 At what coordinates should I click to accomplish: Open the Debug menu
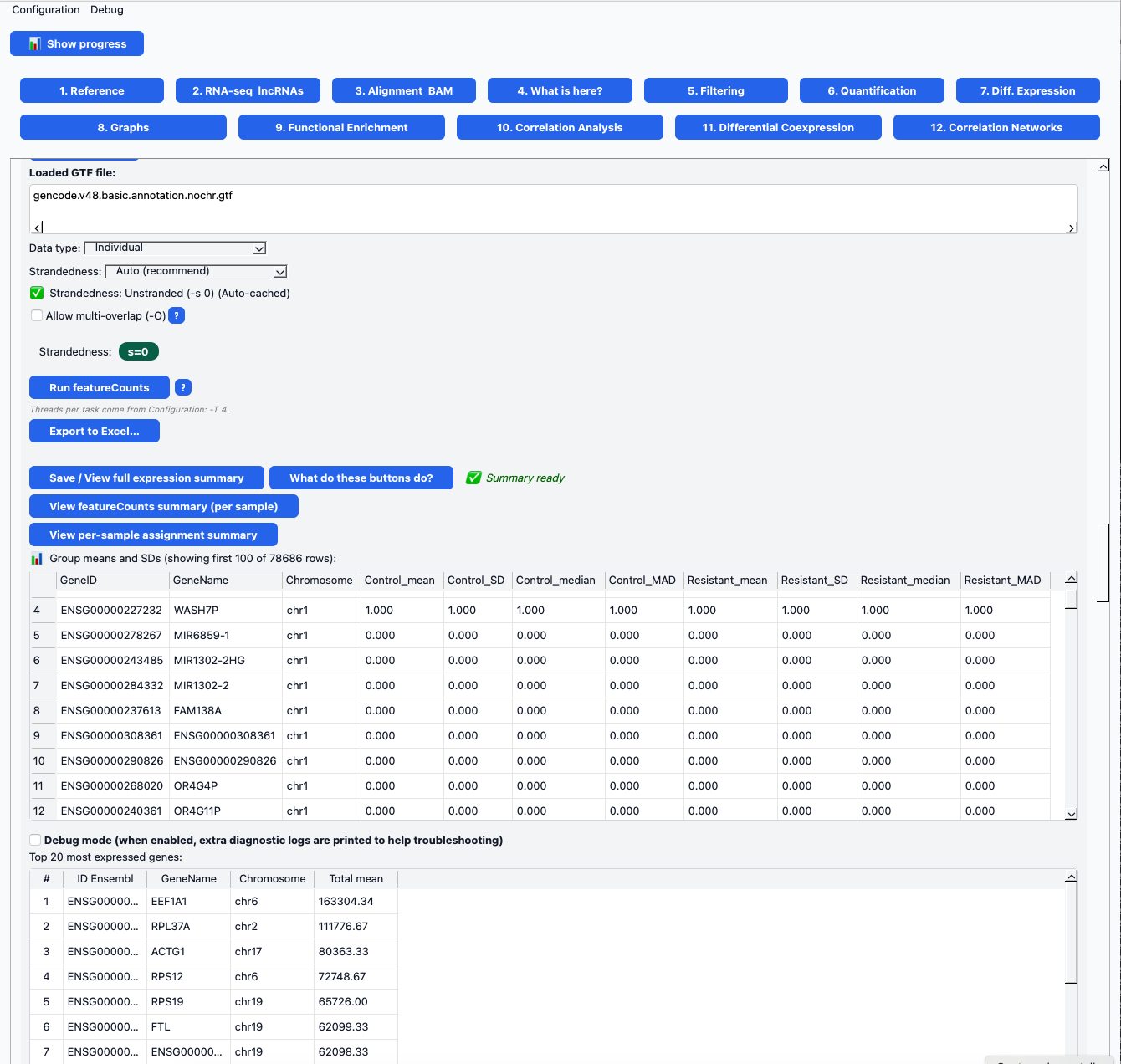107,10
